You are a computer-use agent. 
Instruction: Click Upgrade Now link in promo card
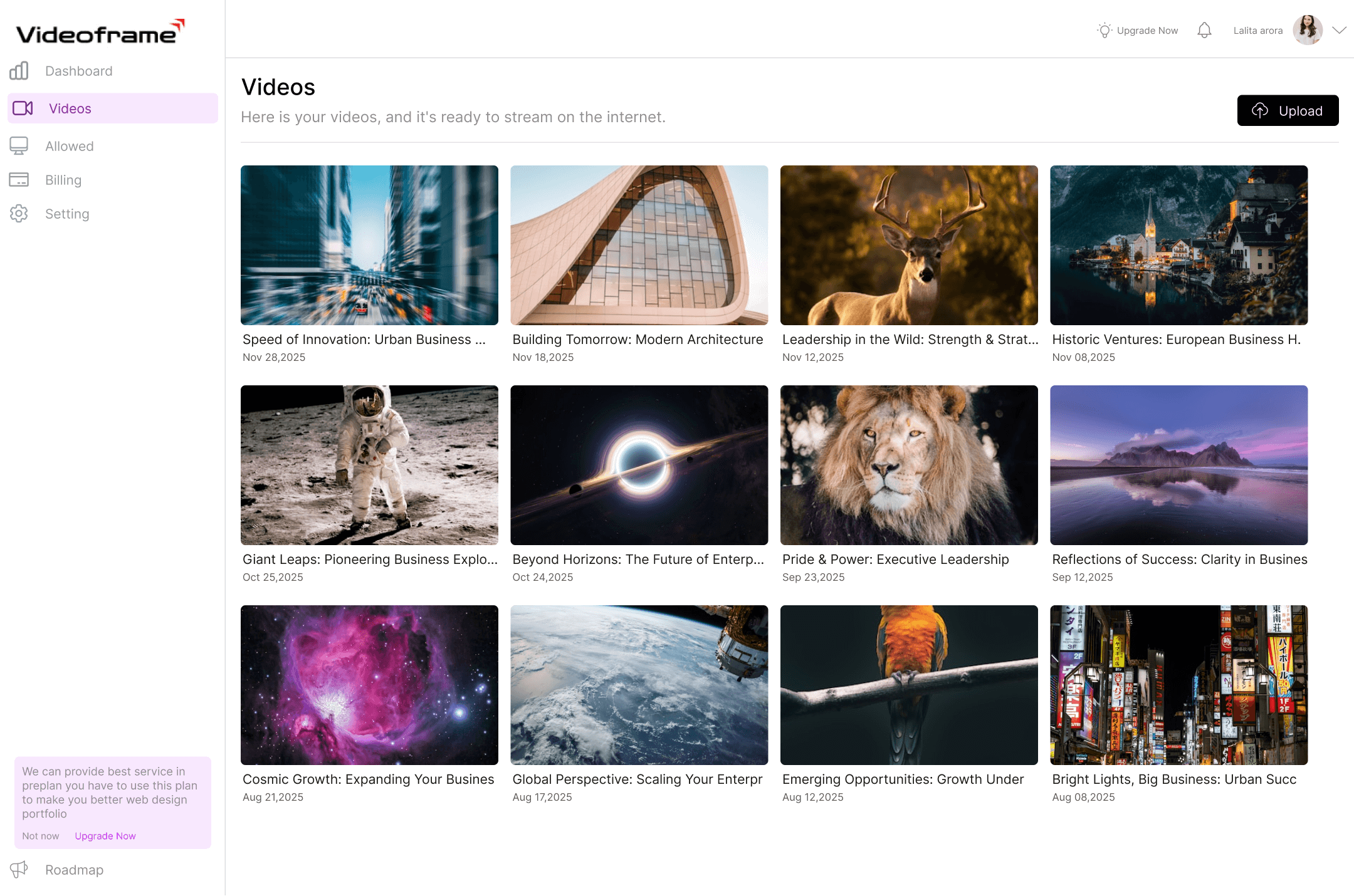(x=105, y=836)
